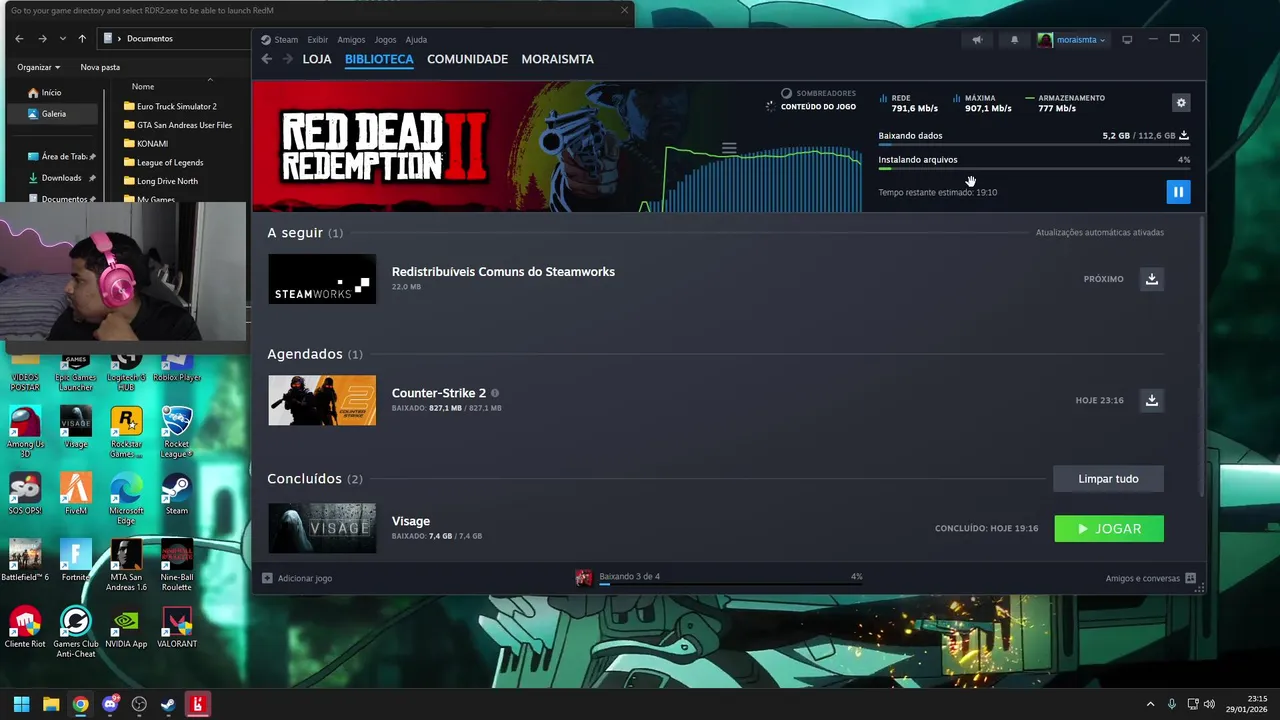
Task: Select the BIBLIOTECA tab
Action: tap(379, 59)
